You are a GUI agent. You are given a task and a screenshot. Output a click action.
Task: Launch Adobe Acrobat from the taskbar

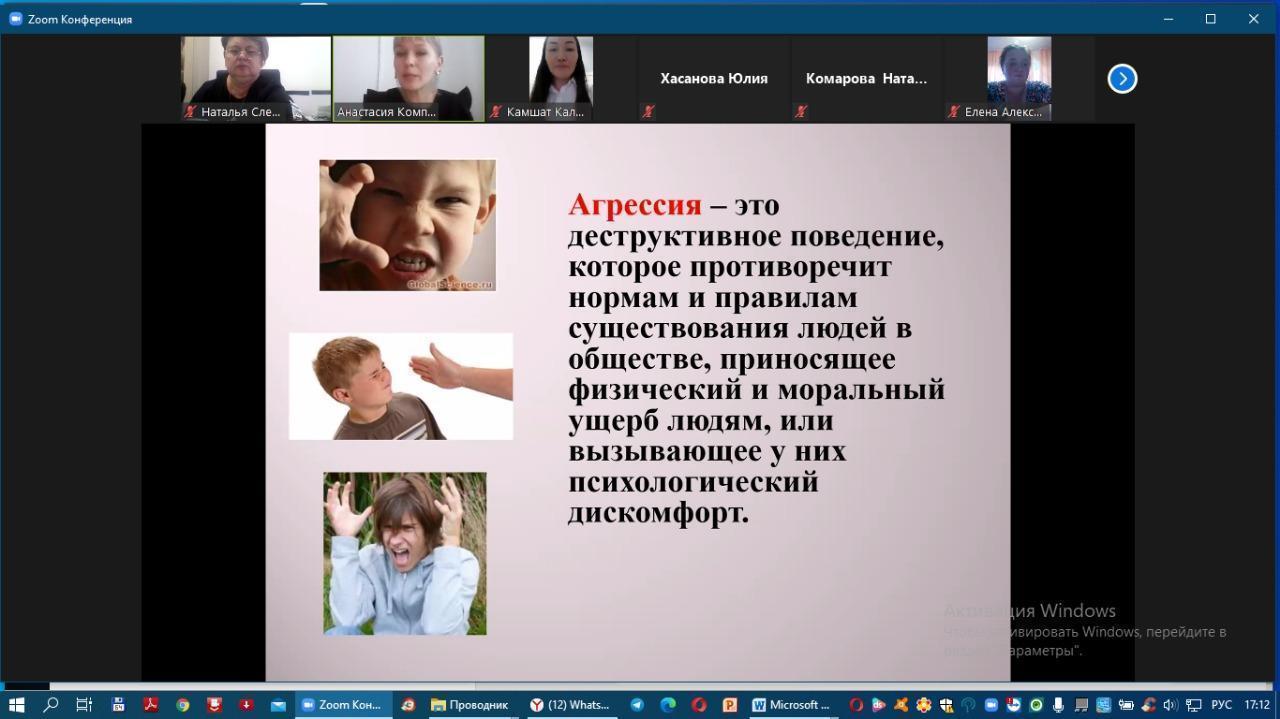[x=150, y=705]
